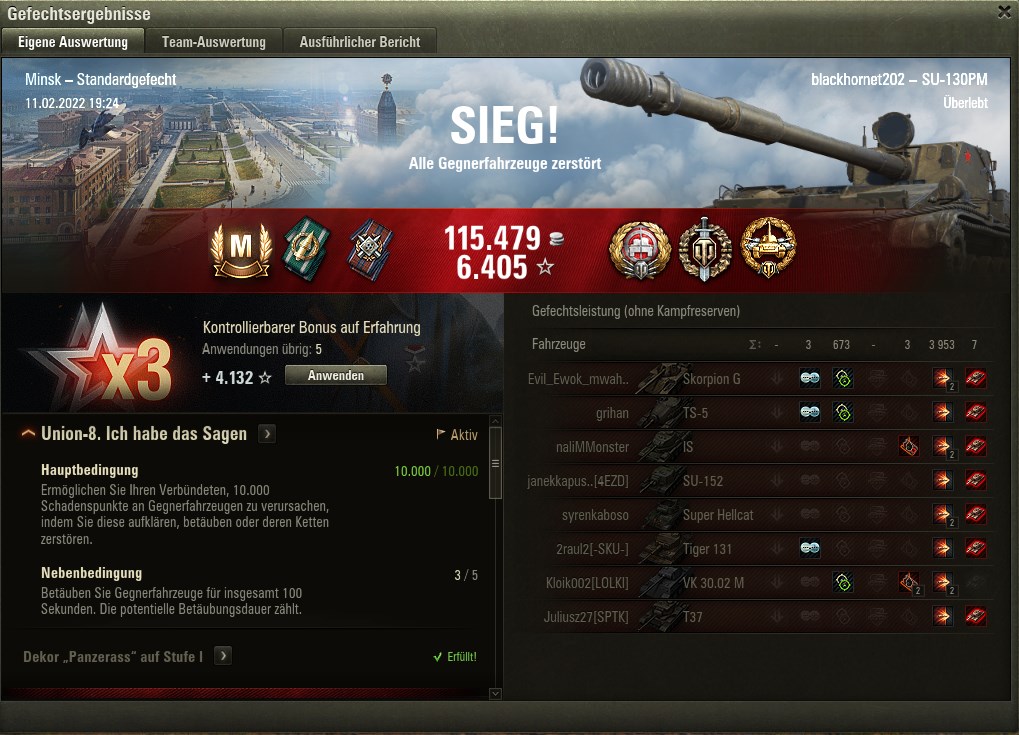Click the spotted icon in Skorpion G row

[810, 378]
